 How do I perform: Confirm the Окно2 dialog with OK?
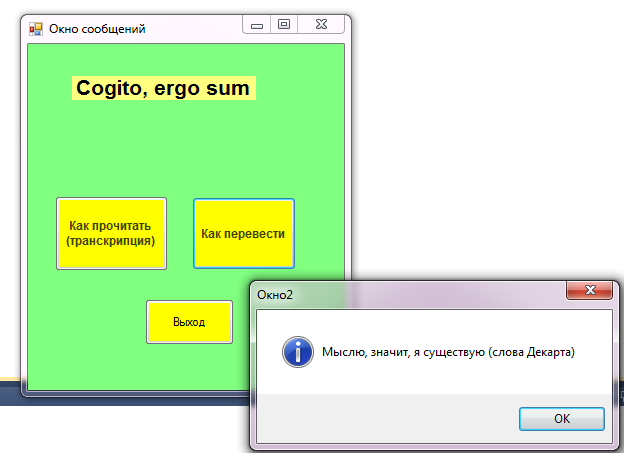pyautogui.click(x=562, y=418)
